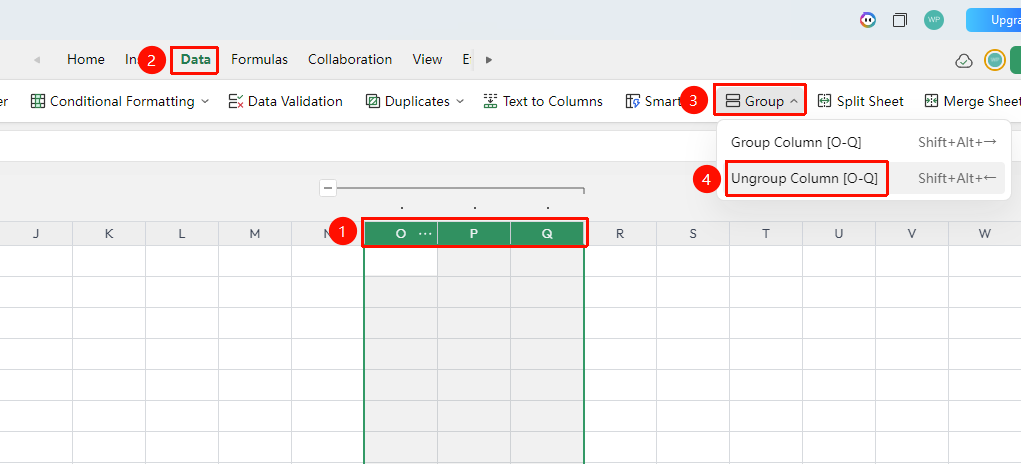1021x464 pixels.
Task: Open Data Validation
Action: pos(285,102)
